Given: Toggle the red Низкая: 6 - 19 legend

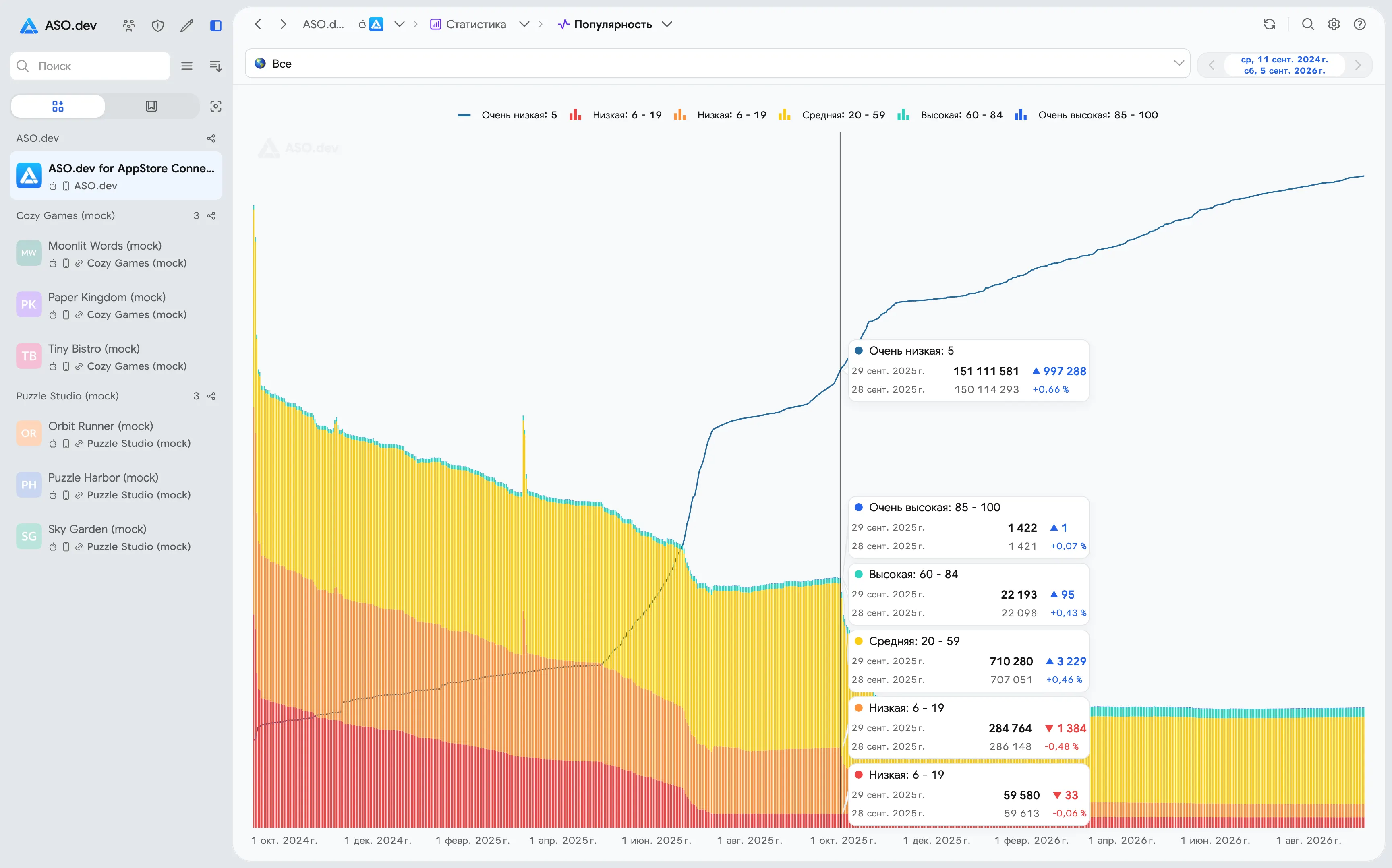Looking at the screenshot, I should coord(615,115).
